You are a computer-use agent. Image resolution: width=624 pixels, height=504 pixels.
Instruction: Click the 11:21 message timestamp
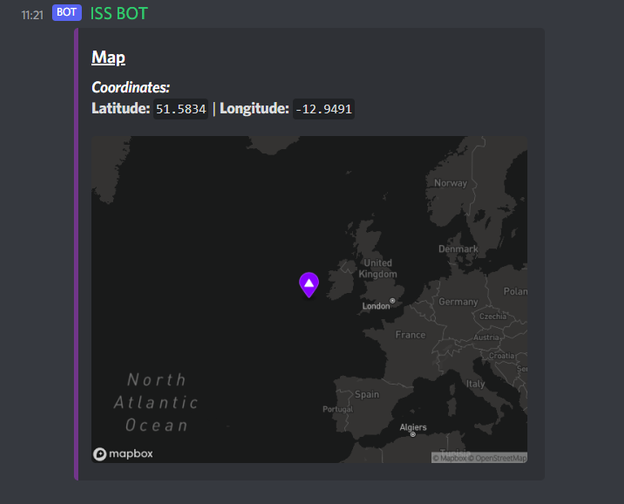[32, 15]
